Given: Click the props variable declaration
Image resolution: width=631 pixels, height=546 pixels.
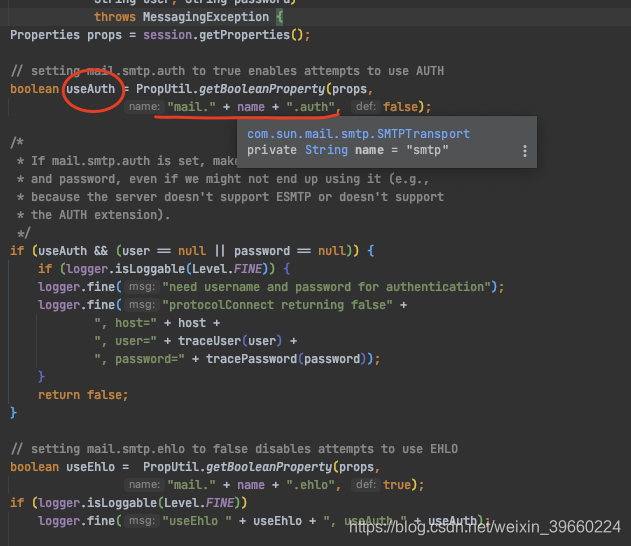Looking at the screenshot, I should [x=104, y=35].
